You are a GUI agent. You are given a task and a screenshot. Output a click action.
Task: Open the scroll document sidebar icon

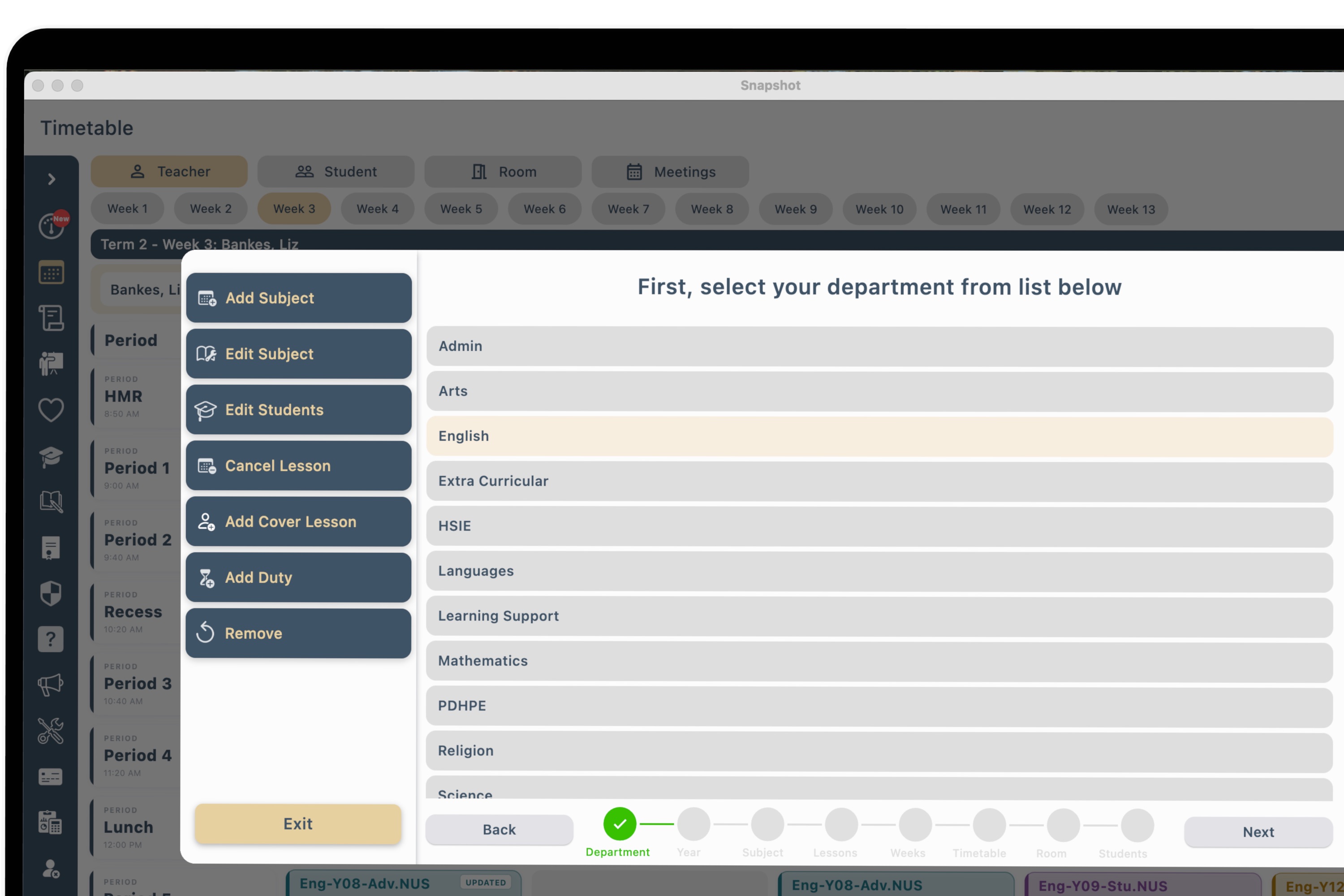pyautogui.click(x=52, y=318)
